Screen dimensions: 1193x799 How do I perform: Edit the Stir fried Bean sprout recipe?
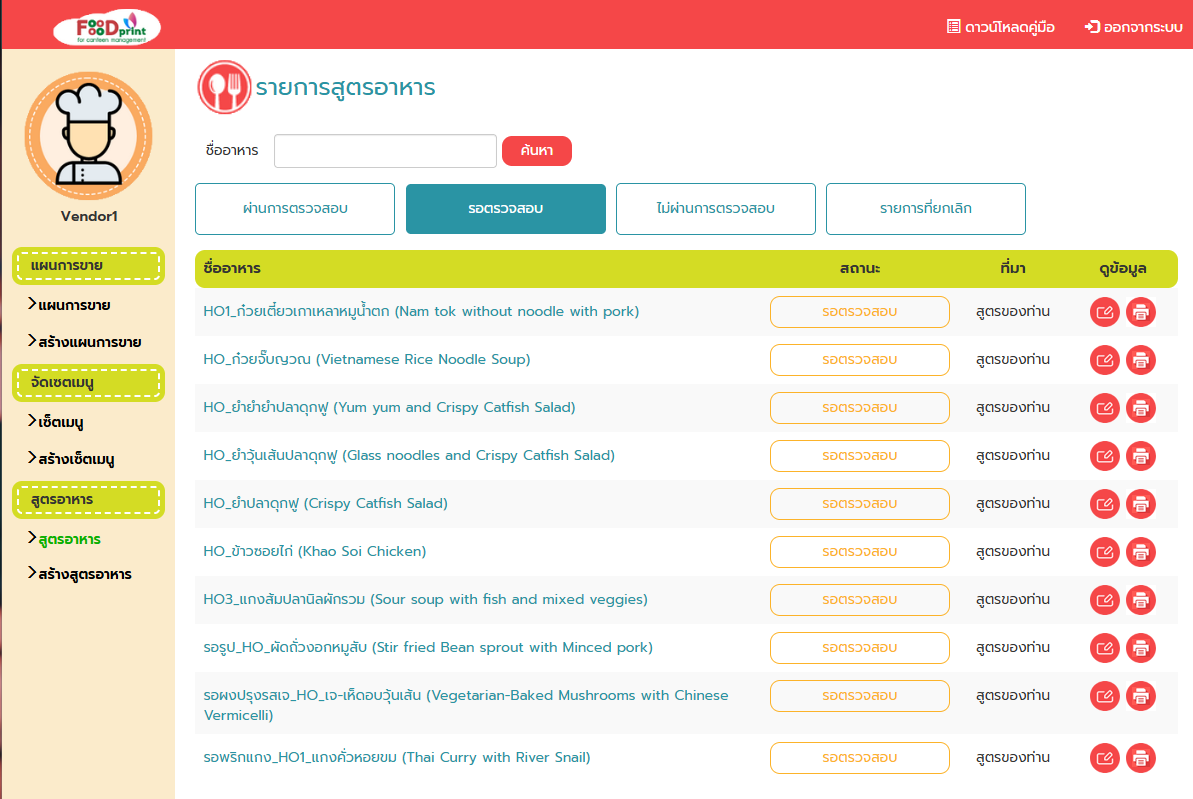point(1105,648)
